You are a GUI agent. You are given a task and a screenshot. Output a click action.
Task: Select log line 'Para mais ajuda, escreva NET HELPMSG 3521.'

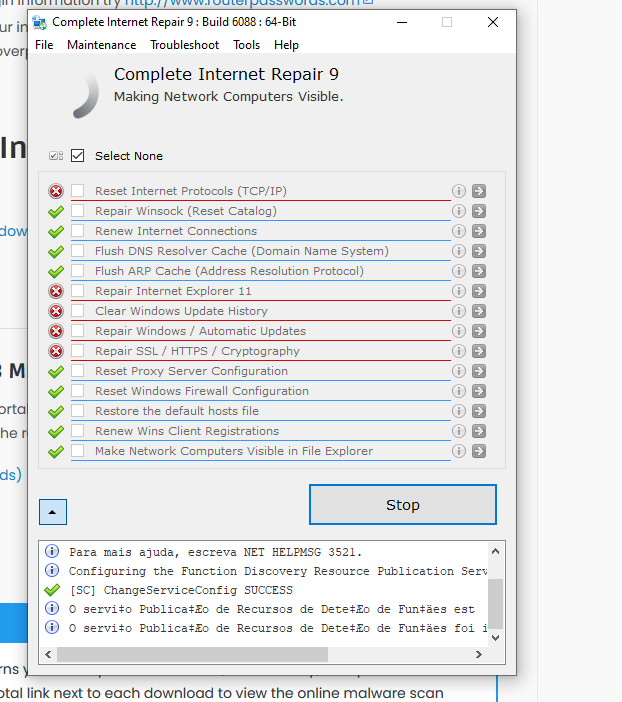pyautogui.click(x=215, y=552)
